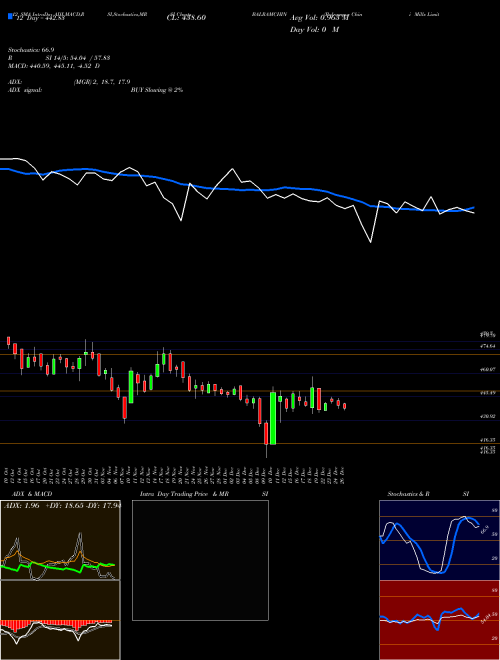The height and width of the screenshot is (660, 500).
Task: Click the ADX +DY -DY readout header
Action: point(62,505)
